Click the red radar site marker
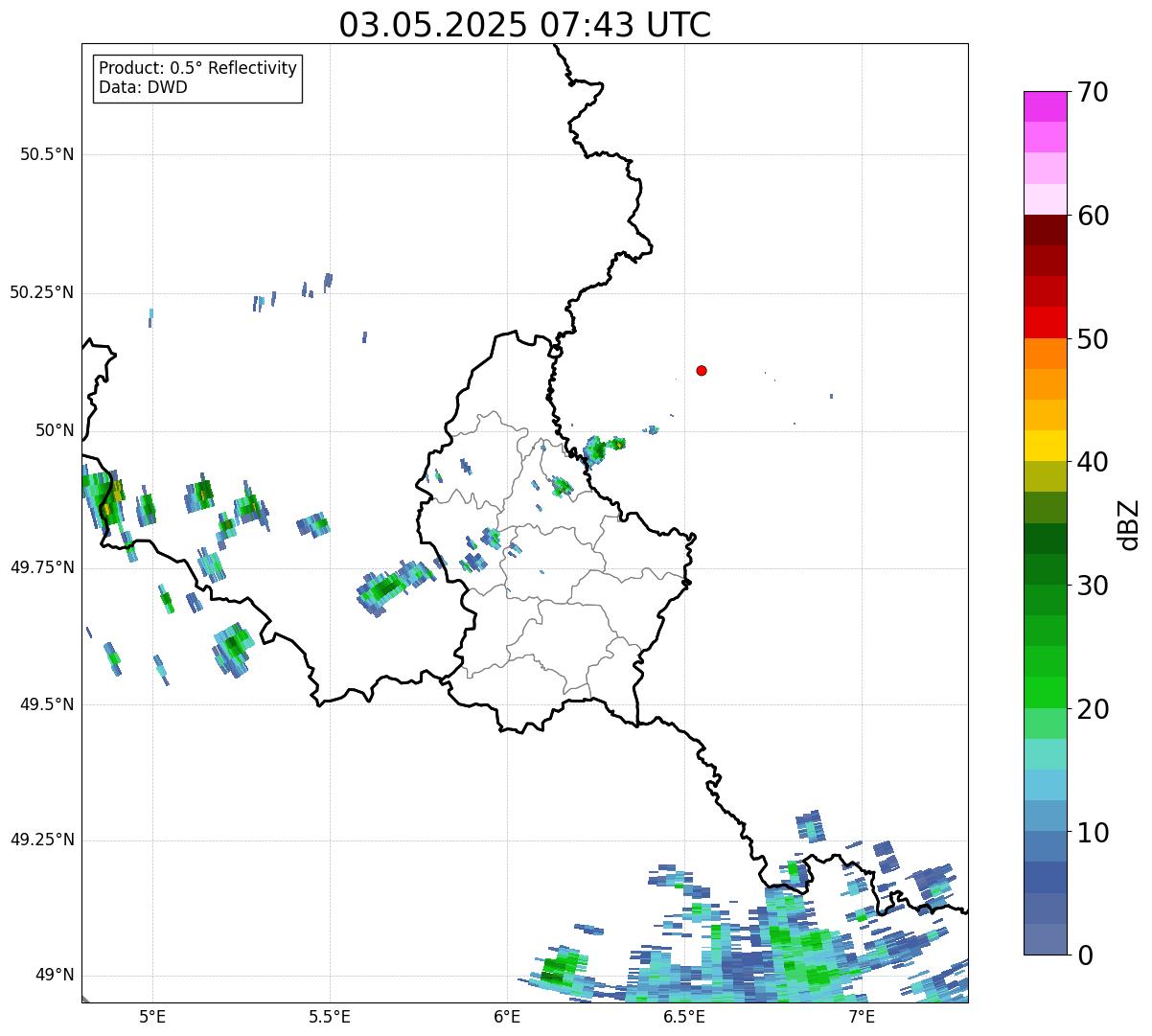 pos(702,371)
